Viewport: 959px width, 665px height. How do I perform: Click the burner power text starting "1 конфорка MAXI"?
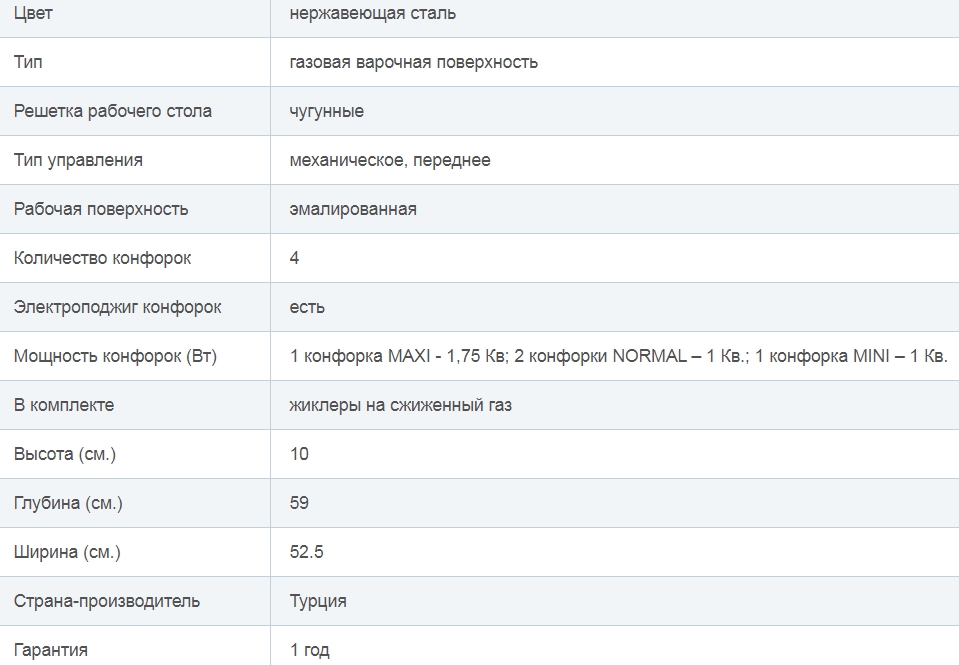tap(618, 356)
